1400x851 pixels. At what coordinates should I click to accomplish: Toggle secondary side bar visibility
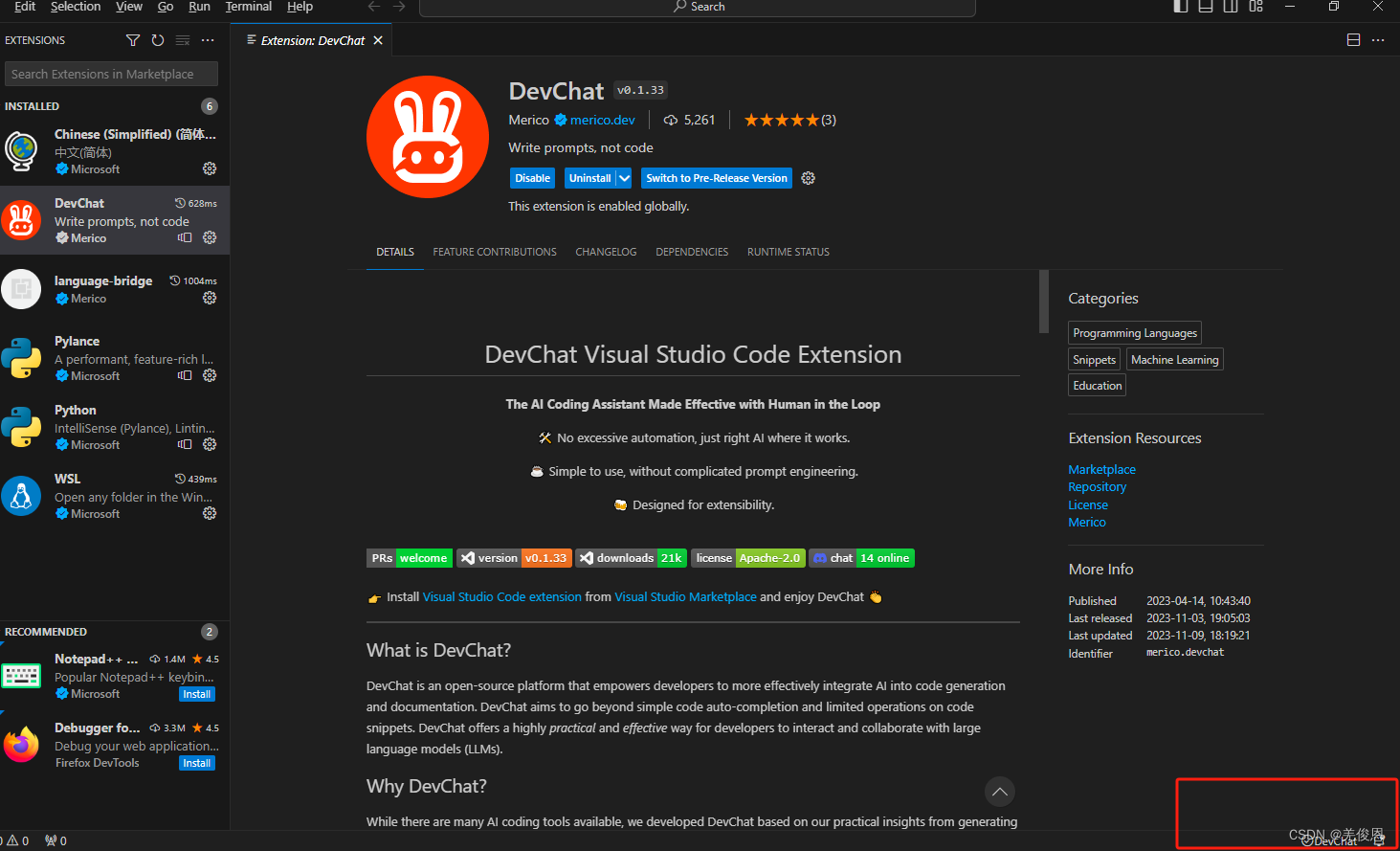1231,6
